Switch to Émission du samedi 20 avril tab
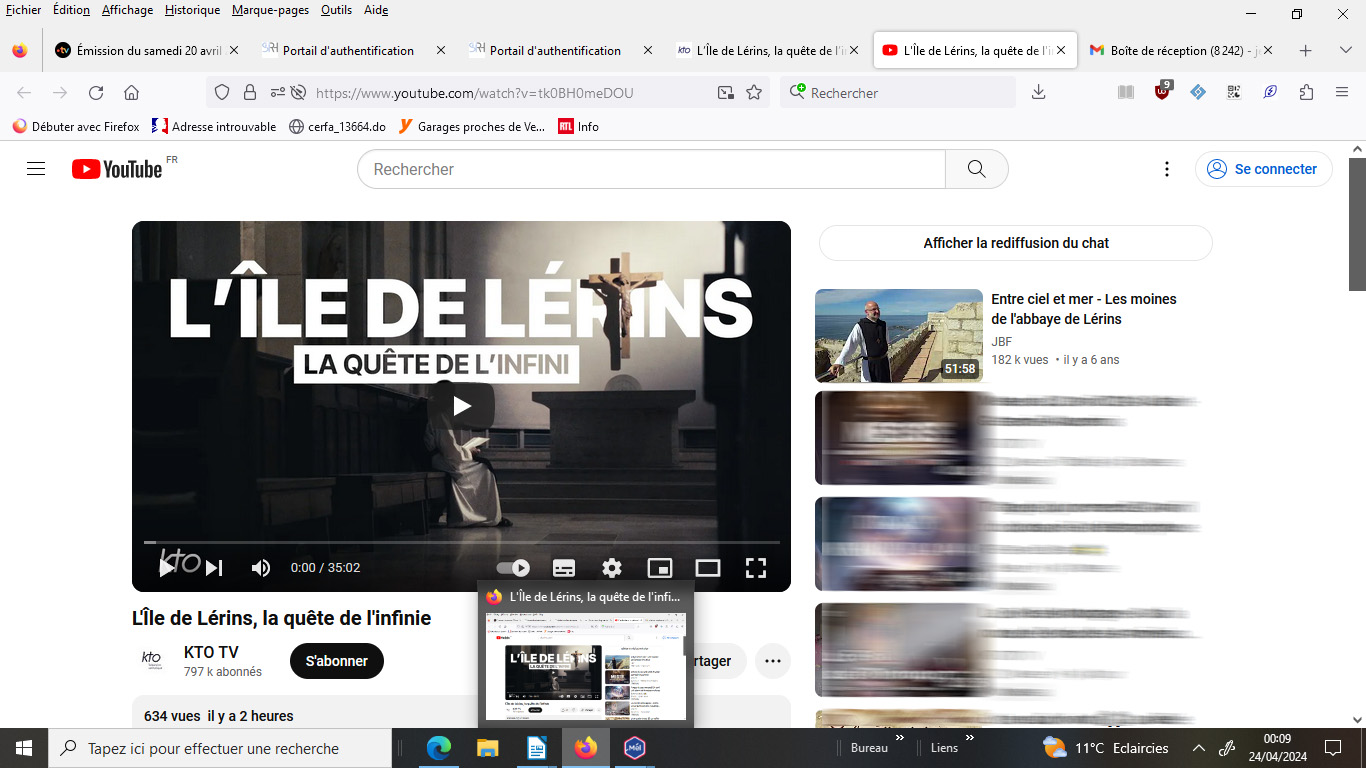 146,50
